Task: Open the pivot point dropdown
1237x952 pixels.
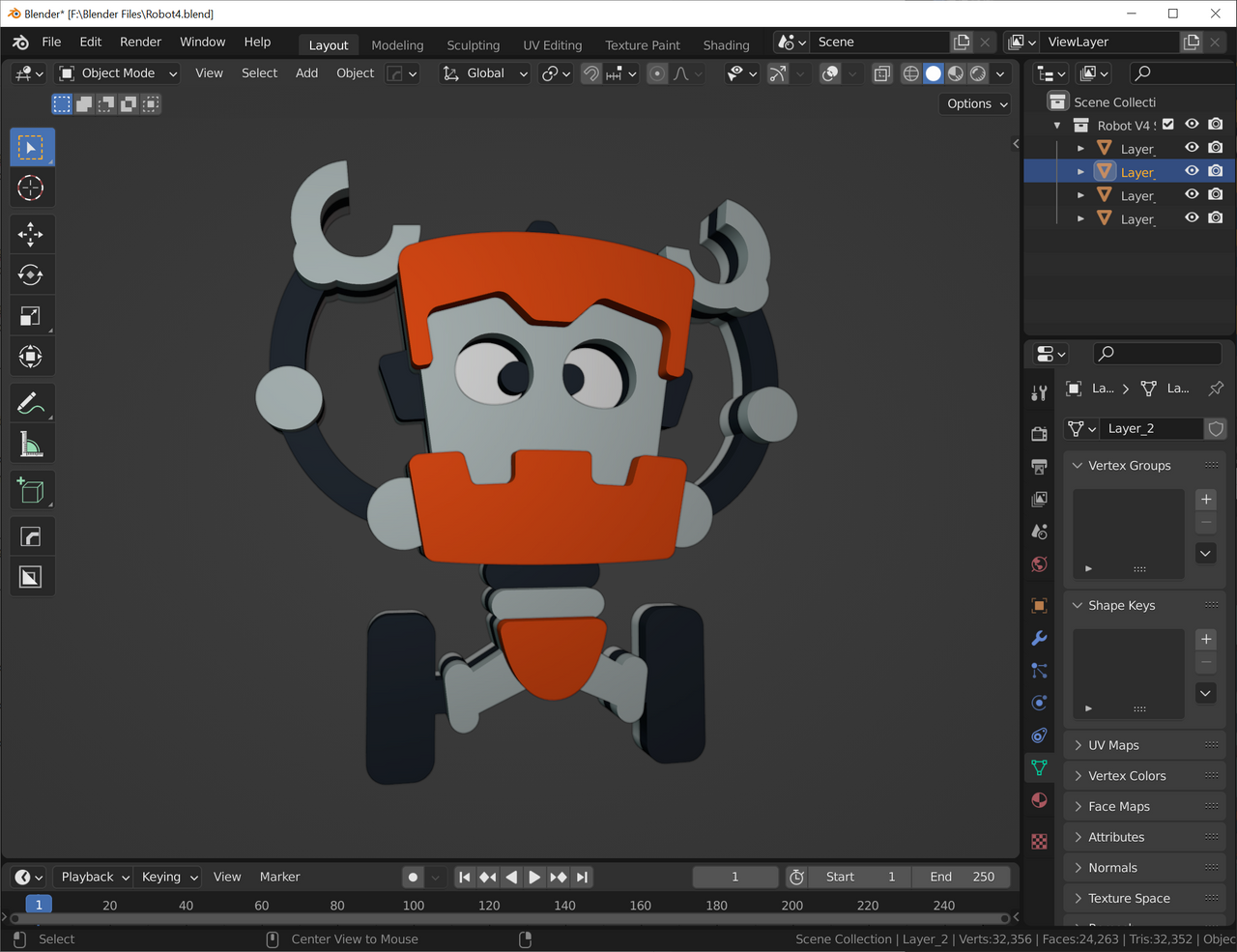Action: point(557,73)
